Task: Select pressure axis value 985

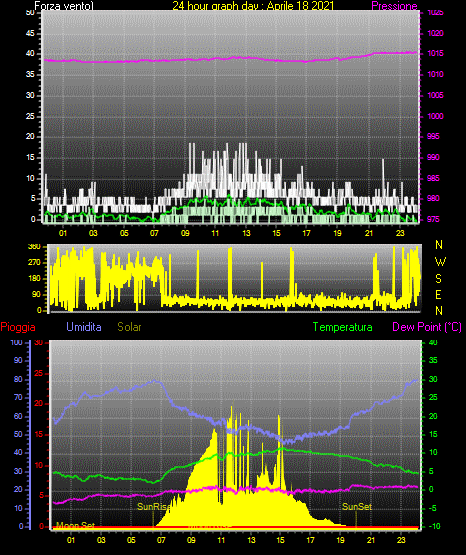Action: tap(433, 178)
